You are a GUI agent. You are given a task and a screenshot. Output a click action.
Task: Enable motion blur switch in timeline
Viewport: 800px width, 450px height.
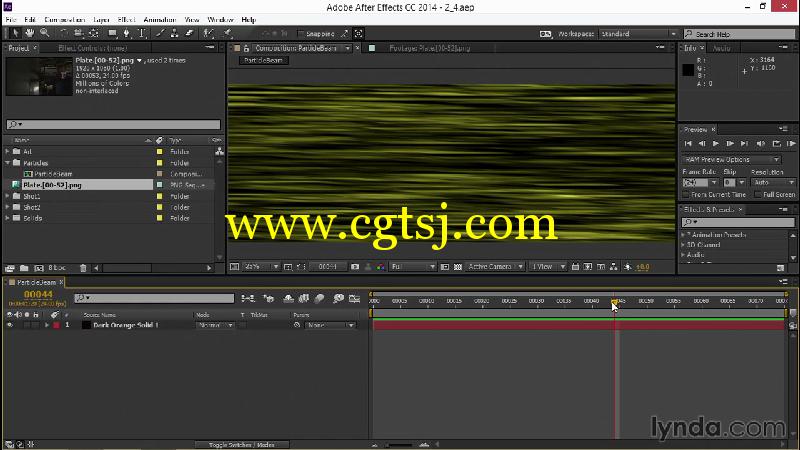[319, 298]
